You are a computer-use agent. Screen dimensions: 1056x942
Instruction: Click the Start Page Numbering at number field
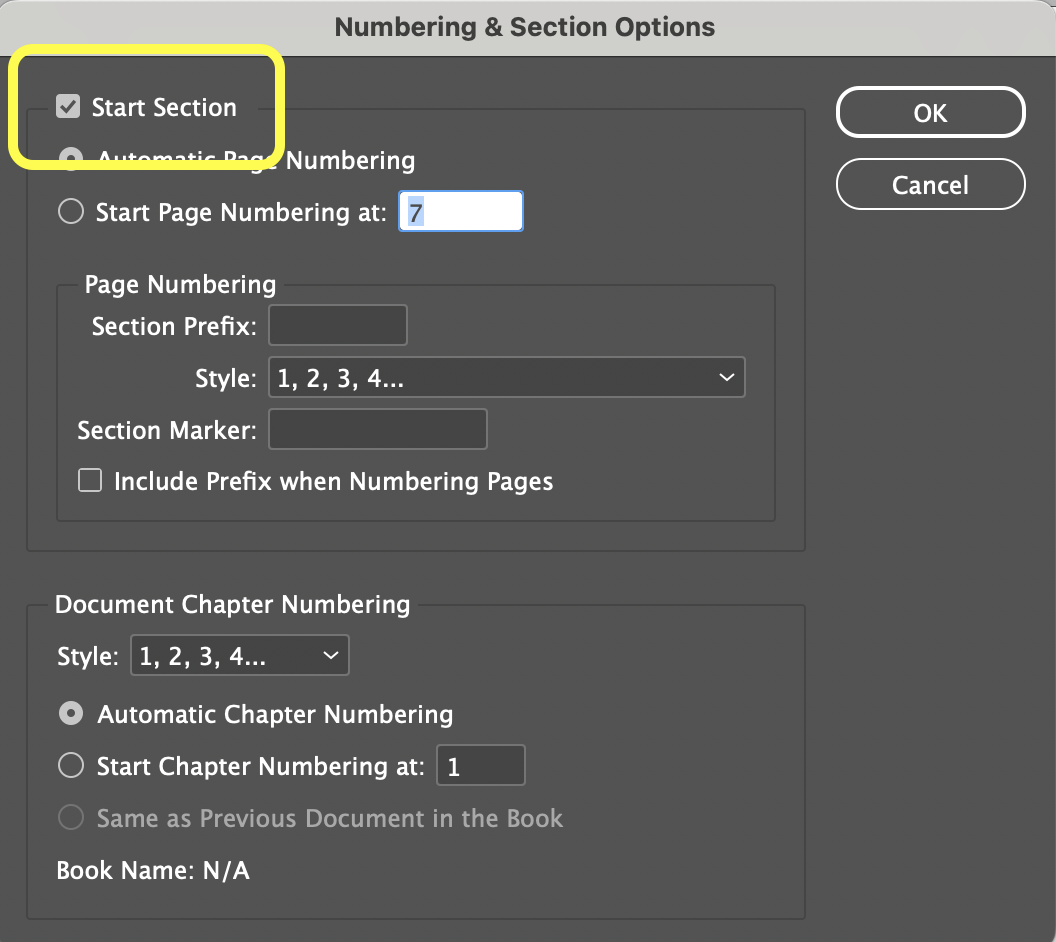tap(460, 212)
